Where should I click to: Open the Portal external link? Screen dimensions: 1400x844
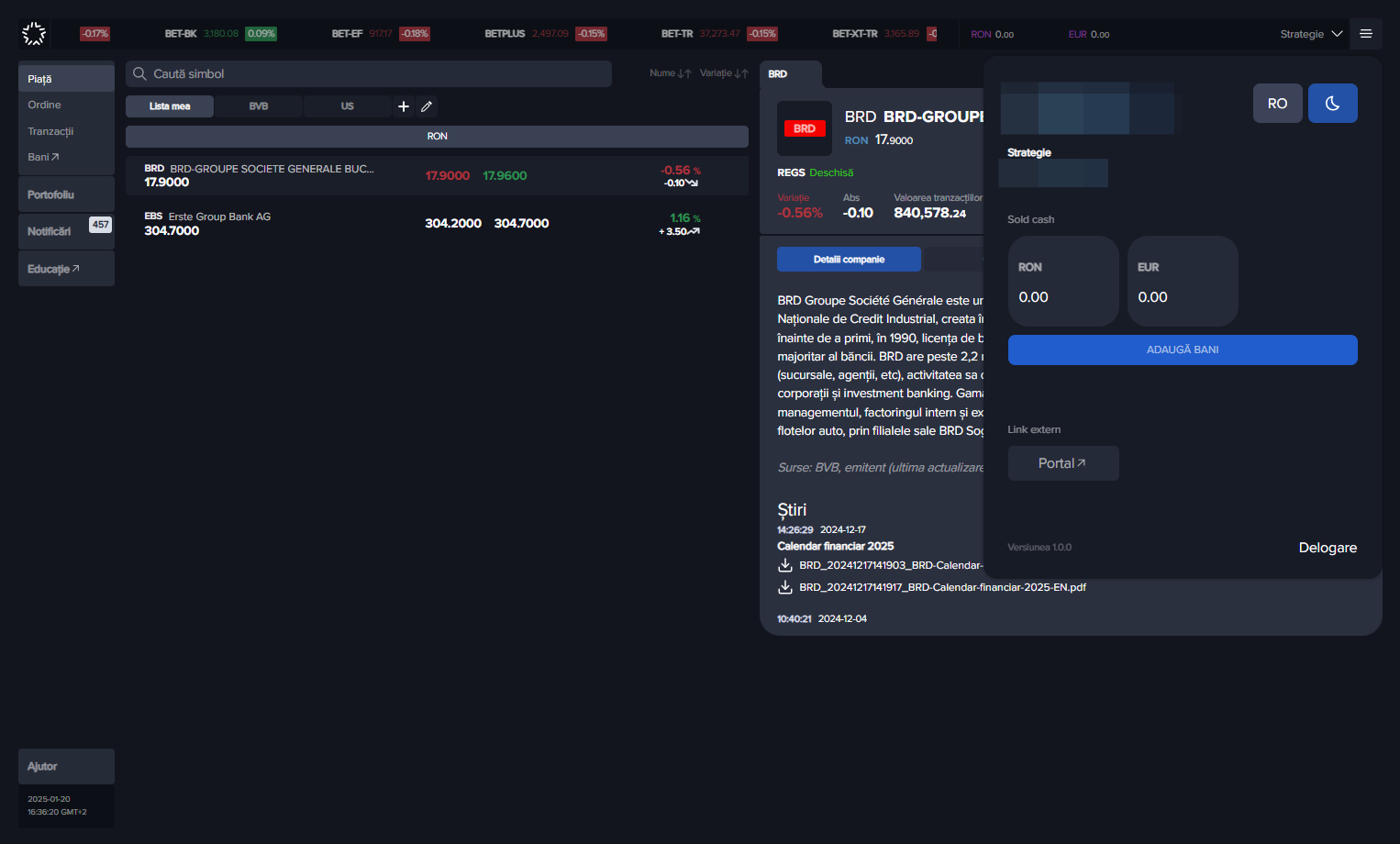tap(1063, 463)
